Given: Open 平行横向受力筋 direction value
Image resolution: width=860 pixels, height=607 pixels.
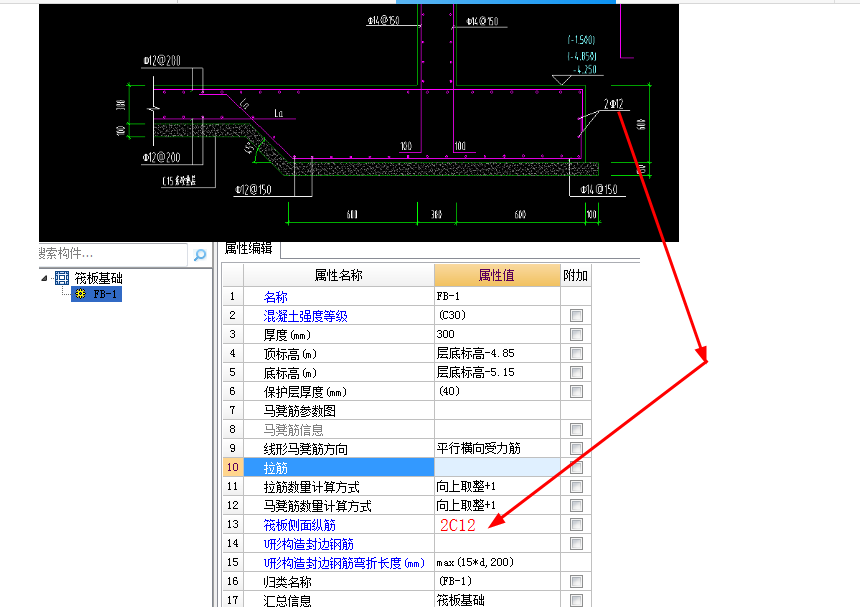Looking at the screenshot, I should tap(497, 449).
